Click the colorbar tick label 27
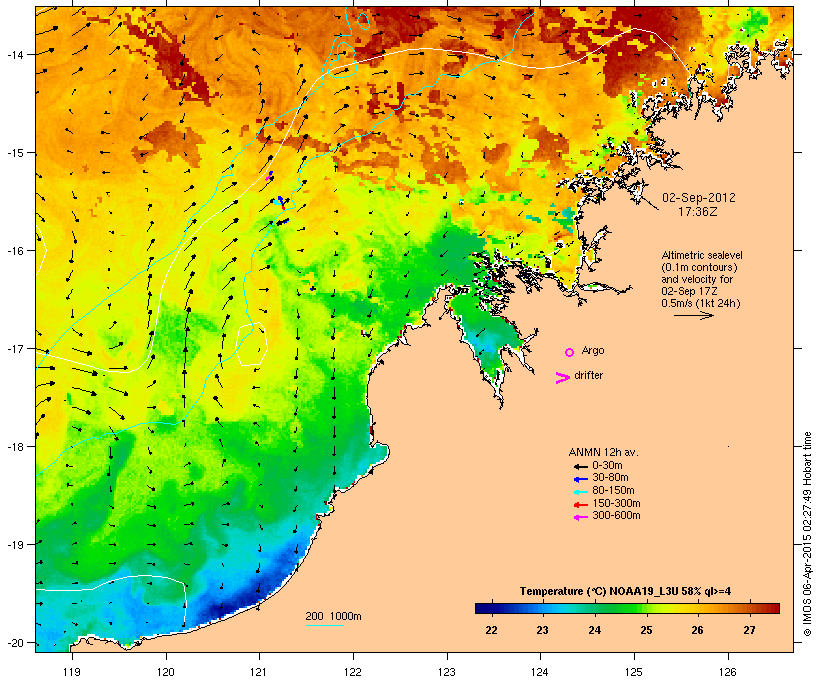This screenshot has height=680, width=820. [x=749, y=630]
